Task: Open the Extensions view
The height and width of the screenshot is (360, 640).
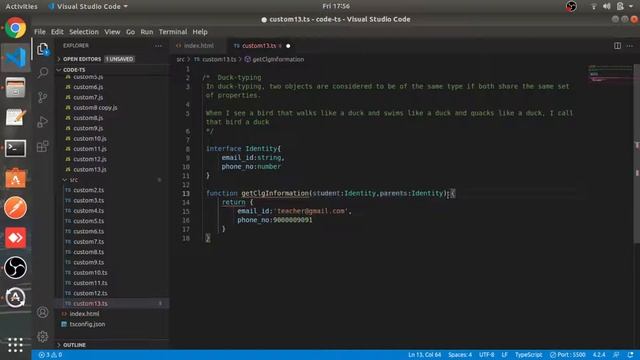Action: 43,146
